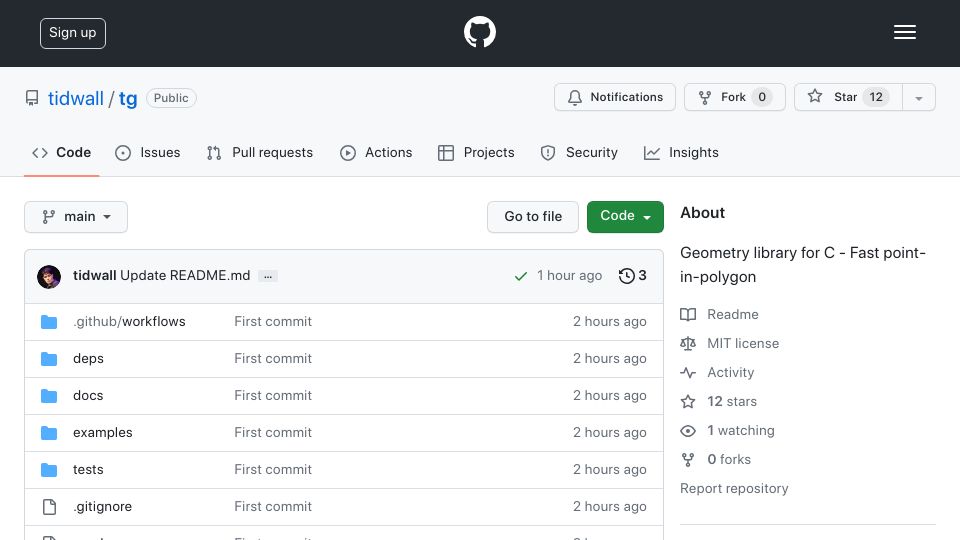Switch to the Issues tab
The image size is (960, 540).
point(148,152)
